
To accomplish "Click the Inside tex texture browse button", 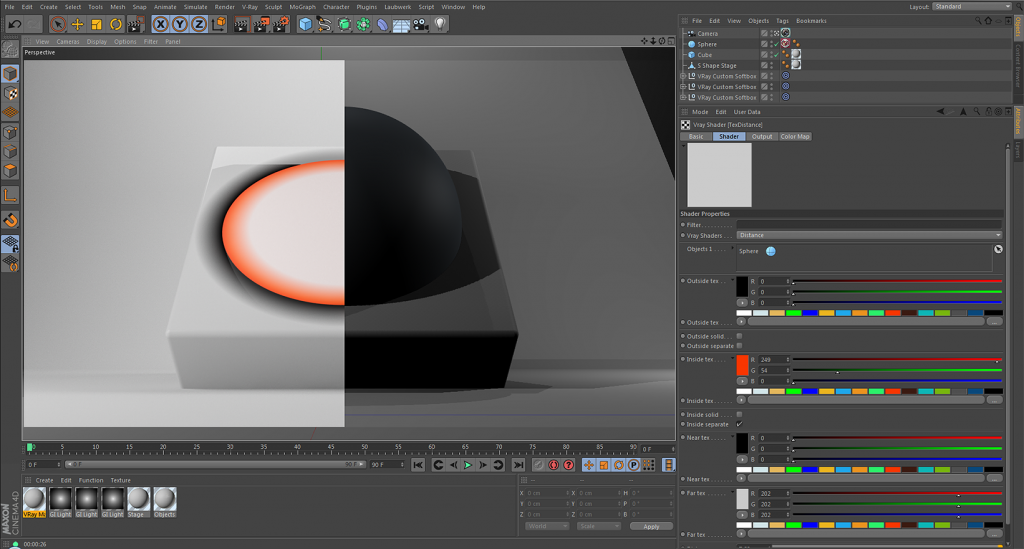I will pyautogui.click(x=994, y=400).
